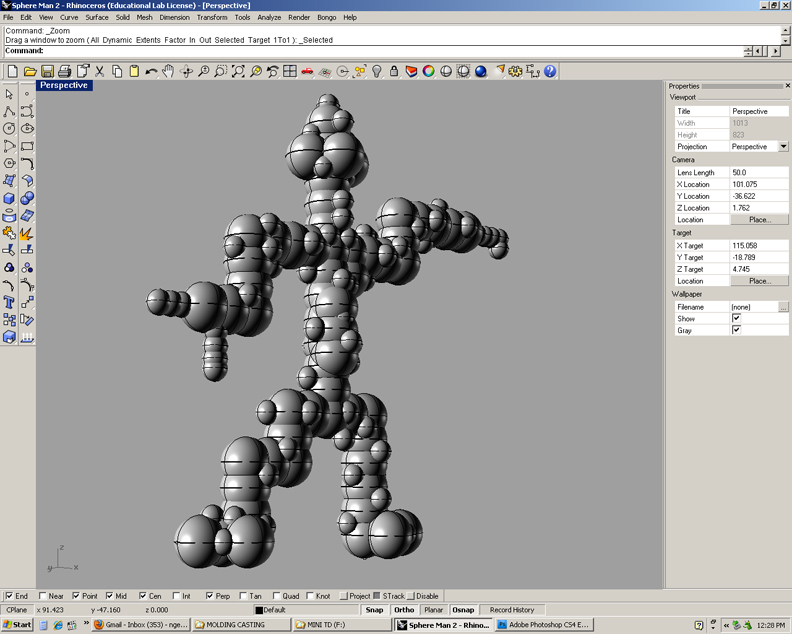Click the Place button for Camera location
Image resolution: width=792 pixels, height=634 pixels.
(759, 220)
